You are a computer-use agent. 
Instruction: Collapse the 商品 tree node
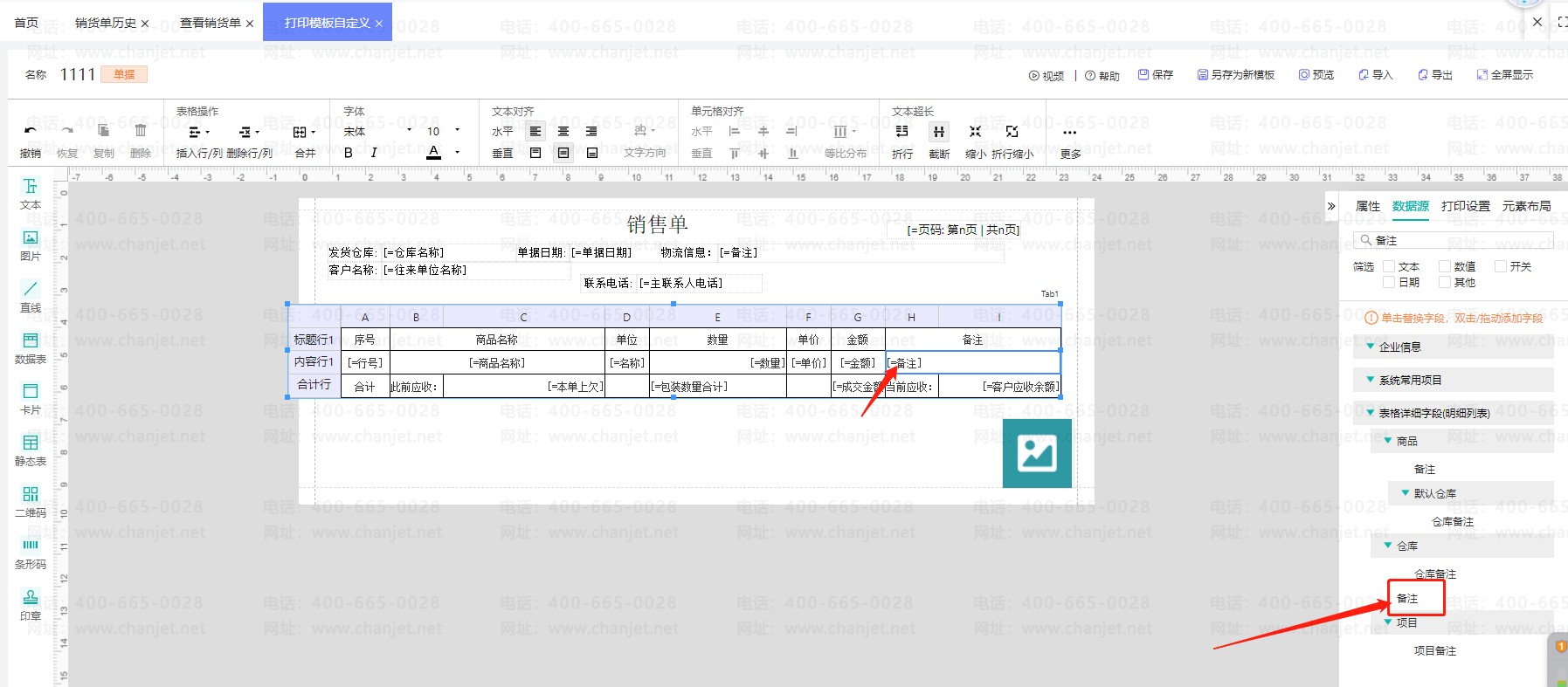tap(1388, 441)
